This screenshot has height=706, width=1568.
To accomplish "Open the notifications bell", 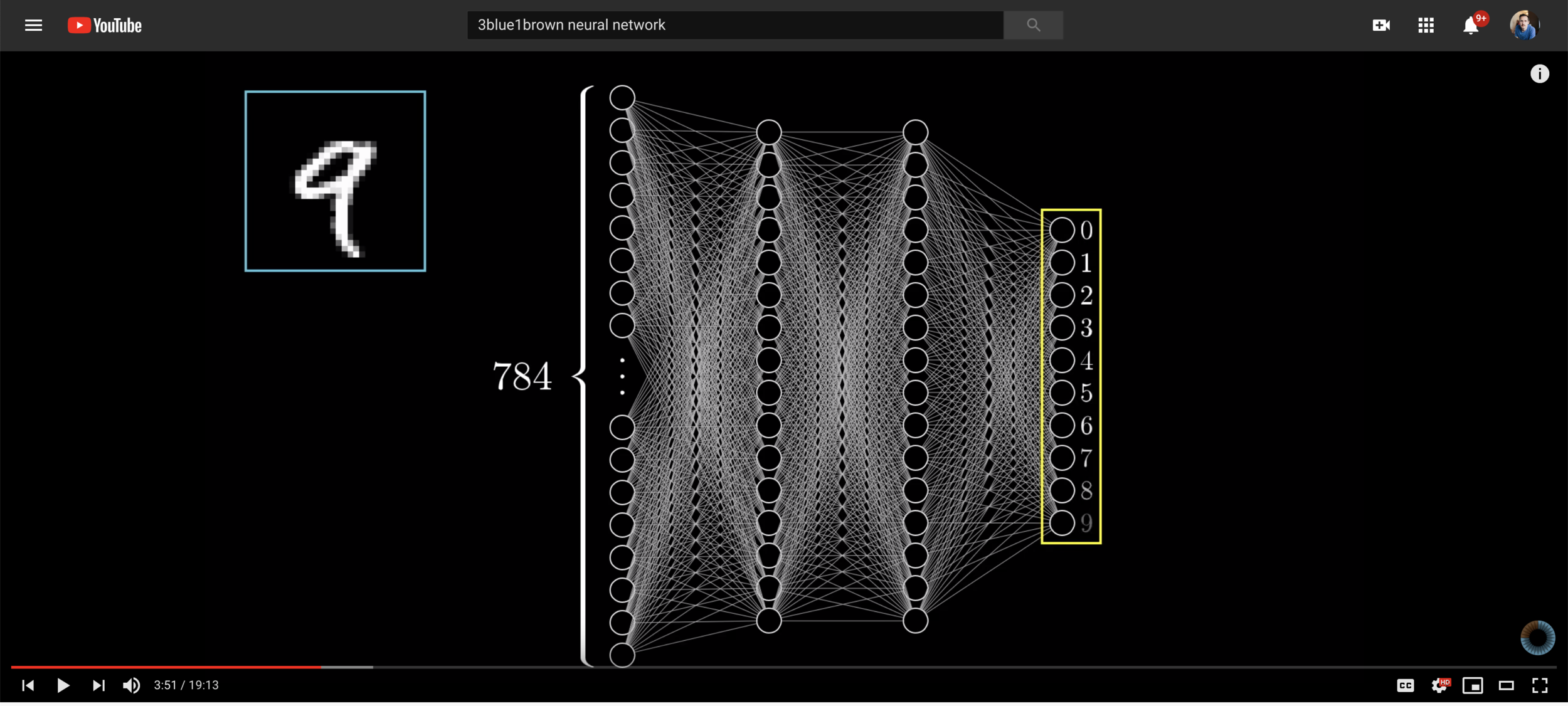I will (1470, 26).
